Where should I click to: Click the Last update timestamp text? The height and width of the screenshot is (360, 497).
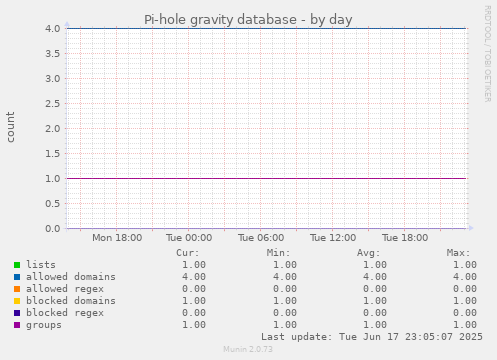pyautogui.click(x=372, y=337)
